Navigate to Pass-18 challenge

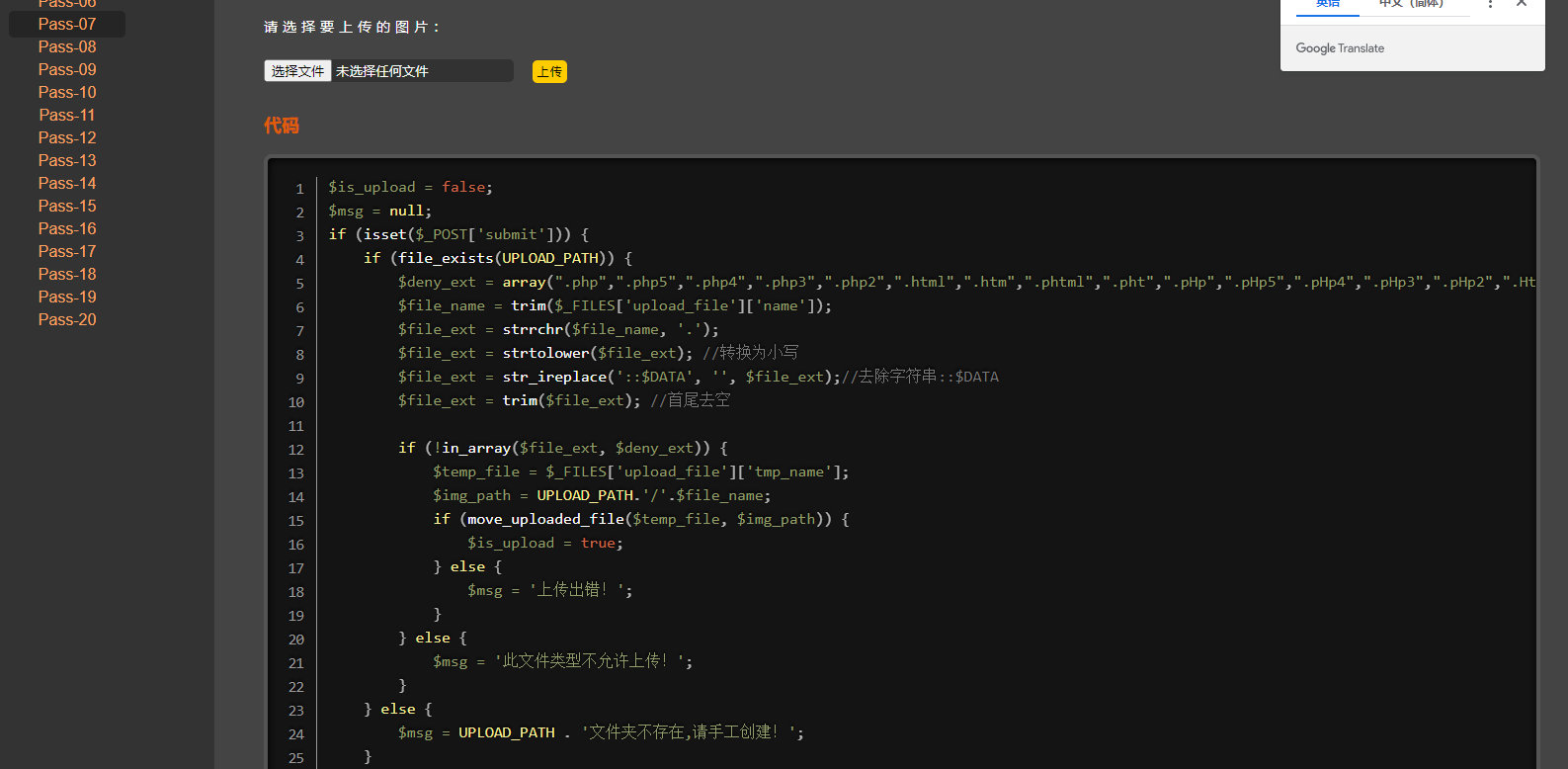point(67,274)
